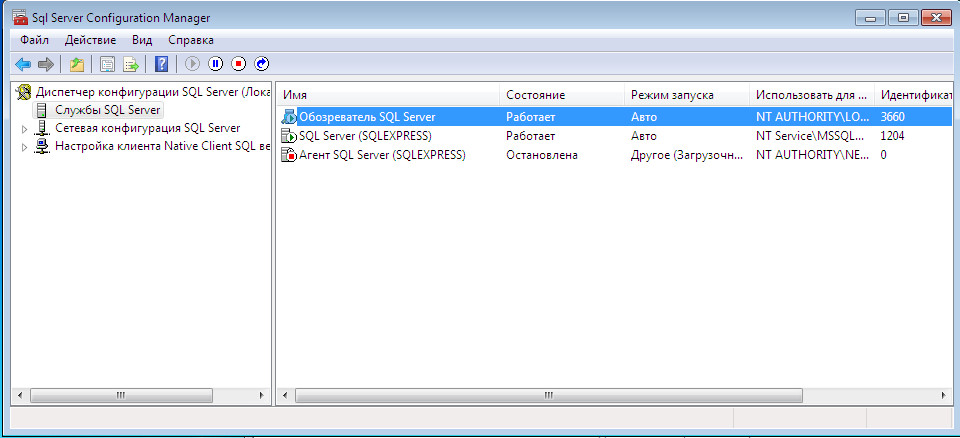The width and height of the screenshot is (960, 438).
Task: Click right arrow of the tree pane scrollbar
Action: click(x=262, y=396)
